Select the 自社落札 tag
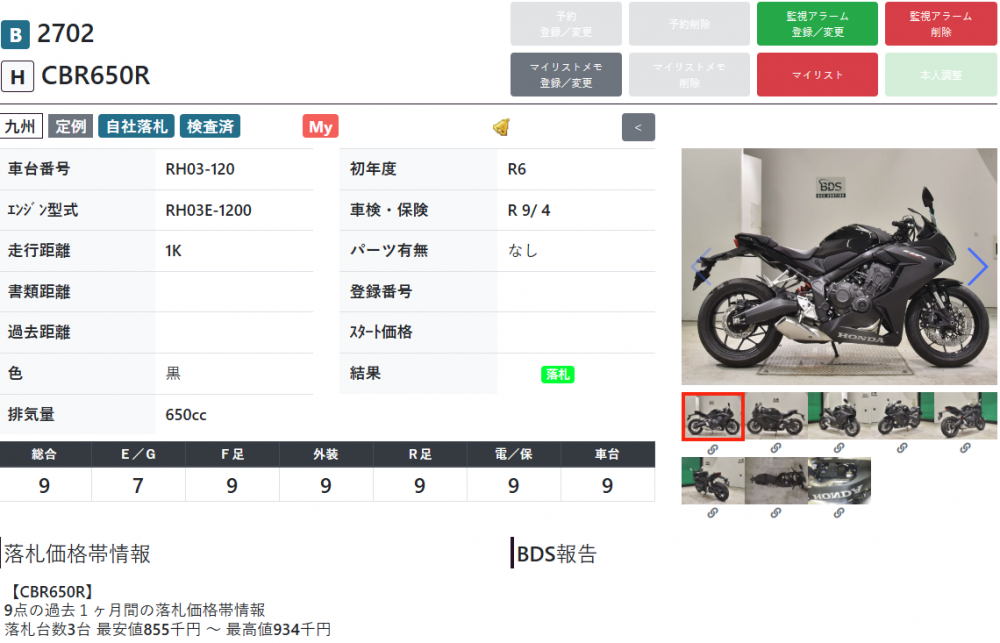1000x643 pixels. tap(136, 126)
